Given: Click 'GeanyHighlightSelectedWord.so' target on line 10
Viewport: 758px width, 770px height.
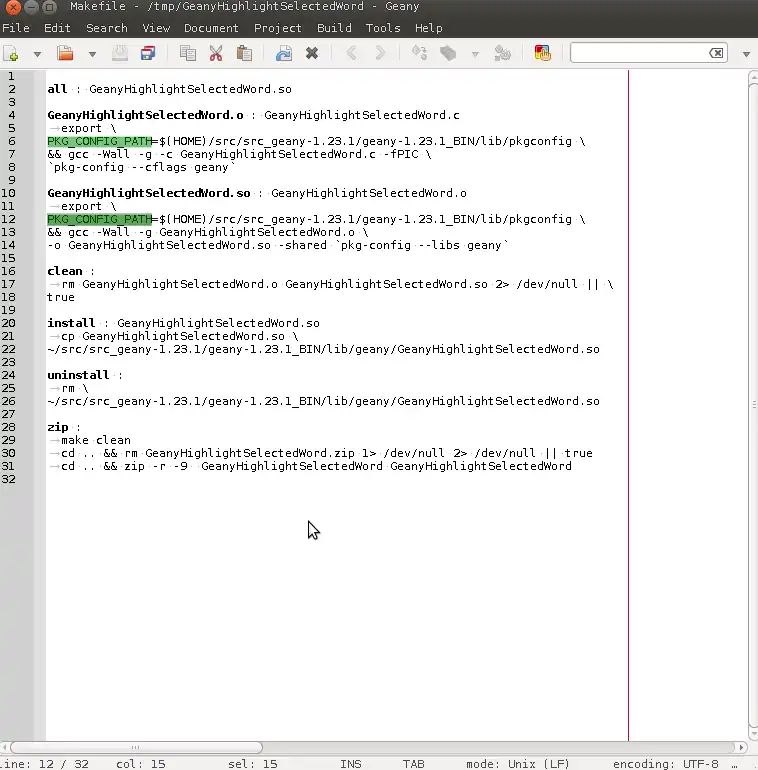Looking at the screenshot, I should coord(149,193).
